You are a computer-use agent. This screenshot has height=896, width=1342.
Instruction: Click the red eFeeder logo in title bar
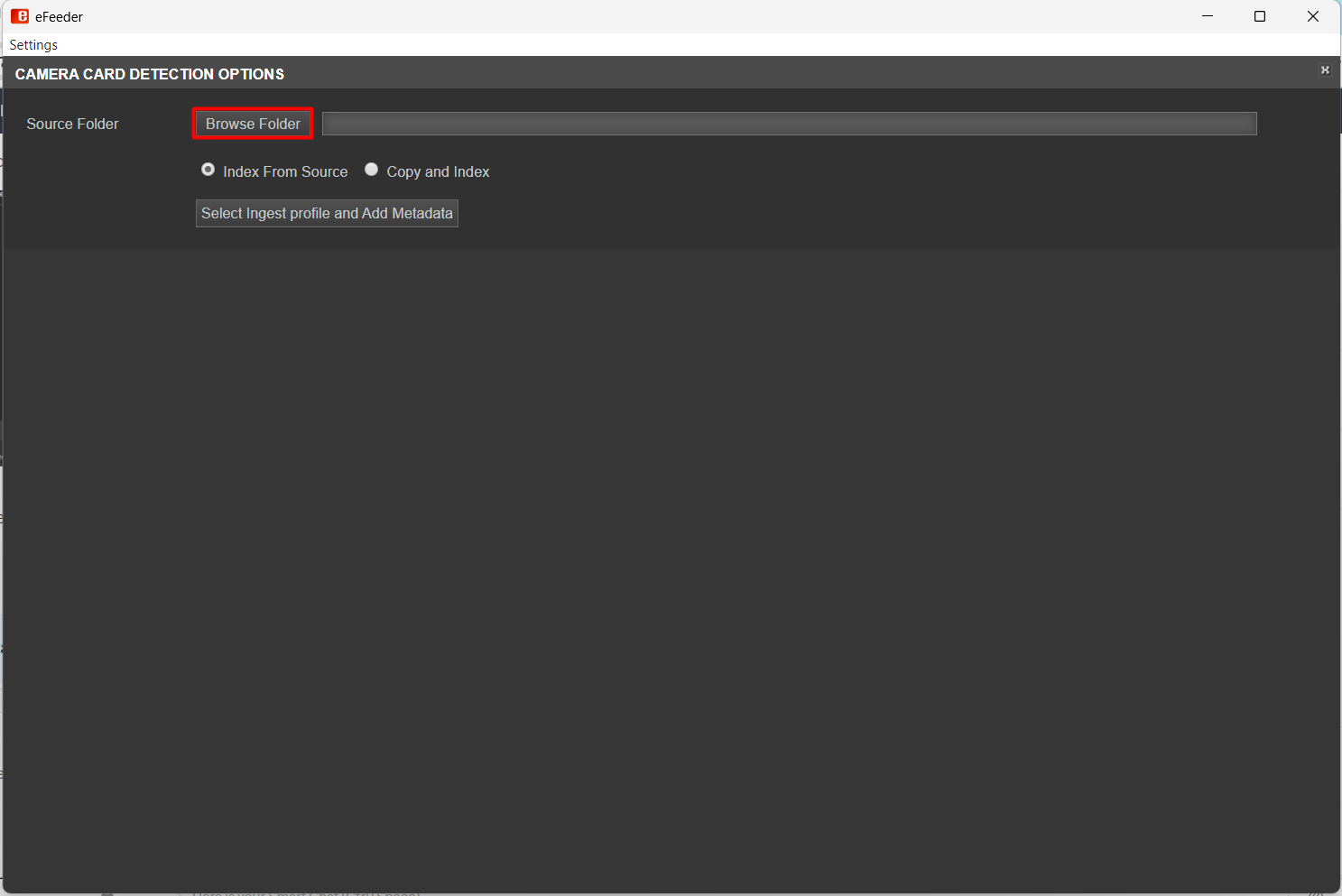click(20, 16)
